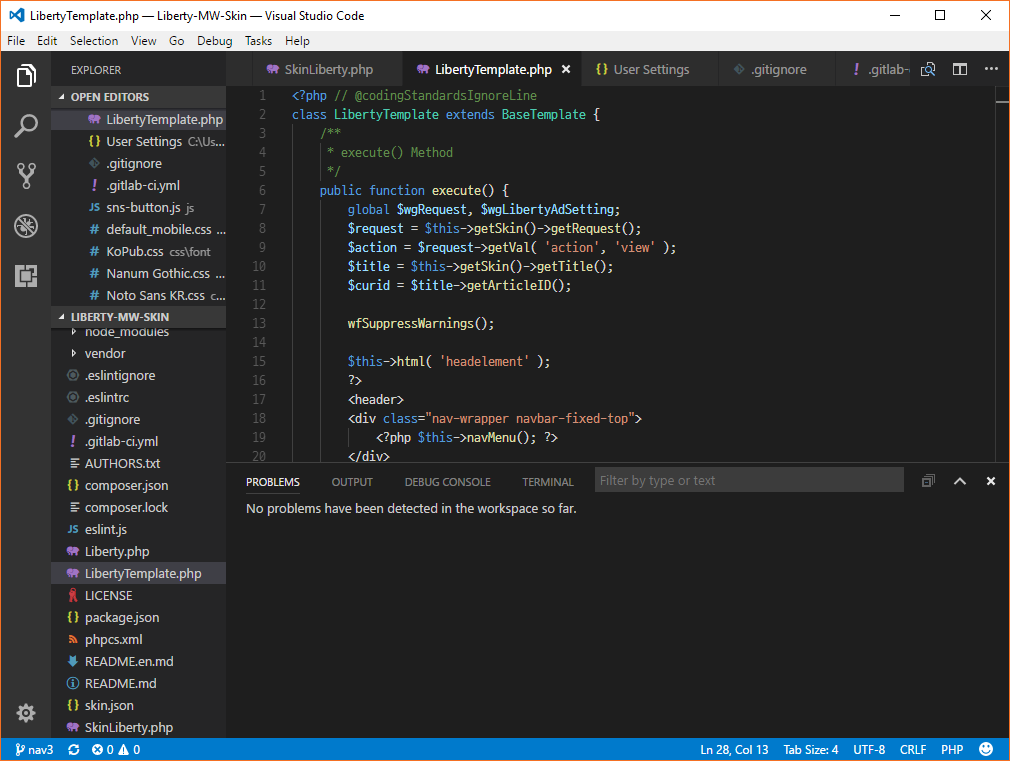Change Tab Size: 4 indentation setting
The height and width of the screenshot is (761, 1010).
pos(810,749)
